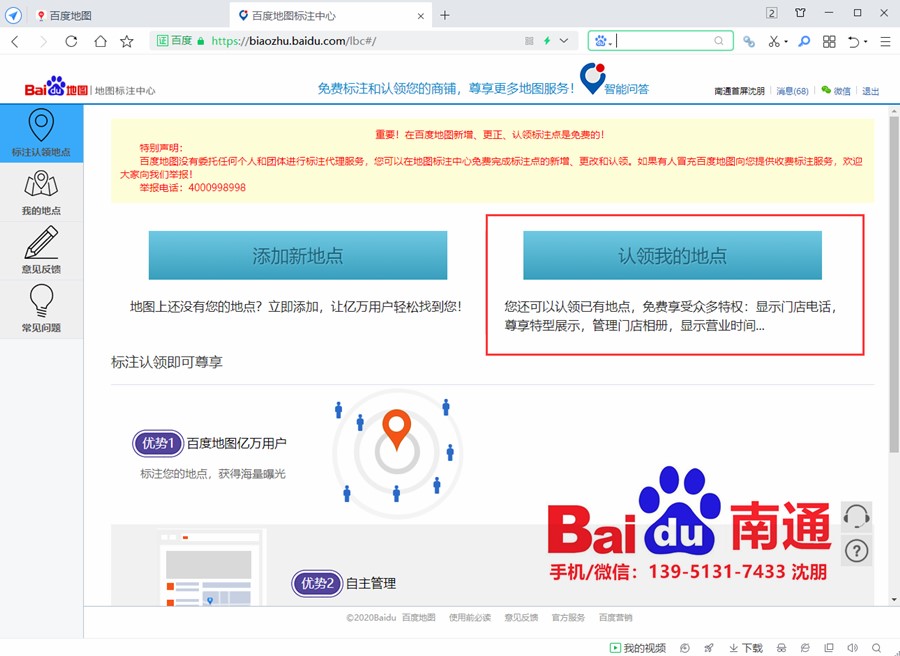Click the 举报电话：4000998998 text
Screen dimensions: 900x656
[x=192, y=188]
